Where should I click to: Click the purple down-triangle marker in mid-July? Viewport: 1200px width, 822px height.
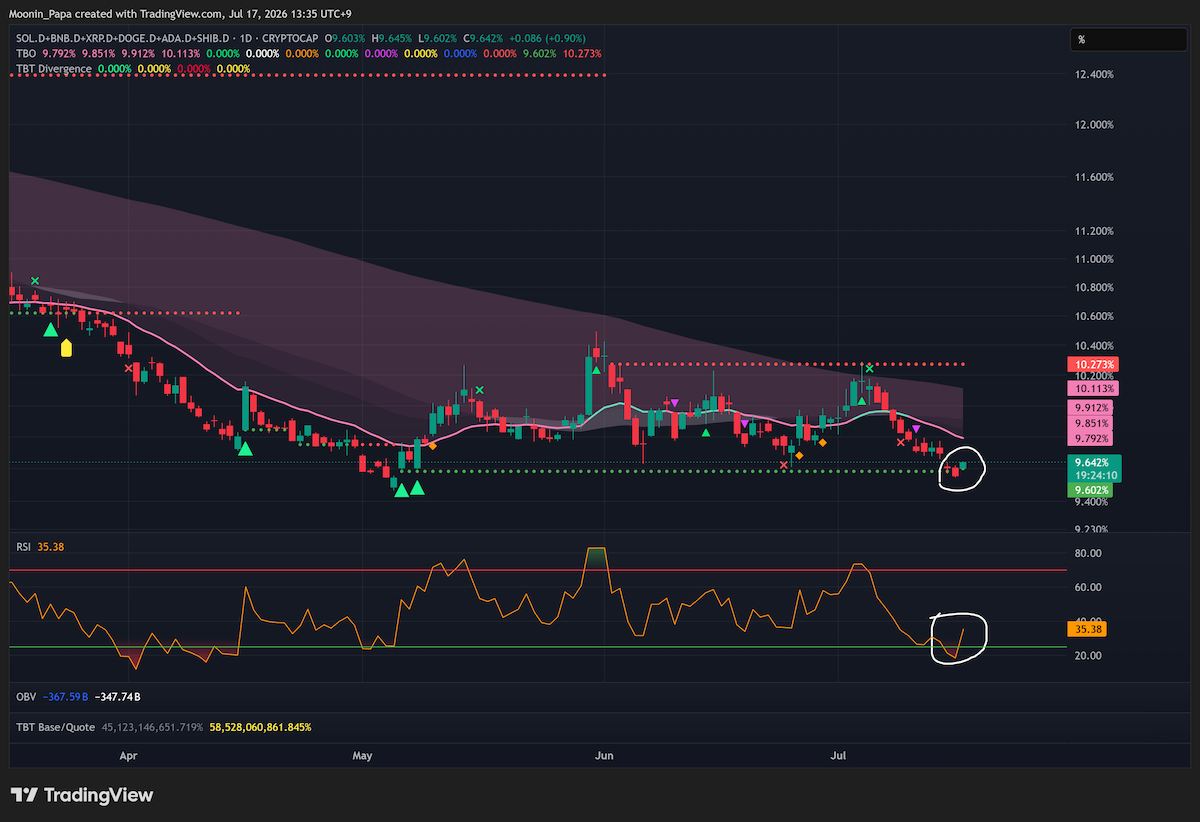pos(917,429)
